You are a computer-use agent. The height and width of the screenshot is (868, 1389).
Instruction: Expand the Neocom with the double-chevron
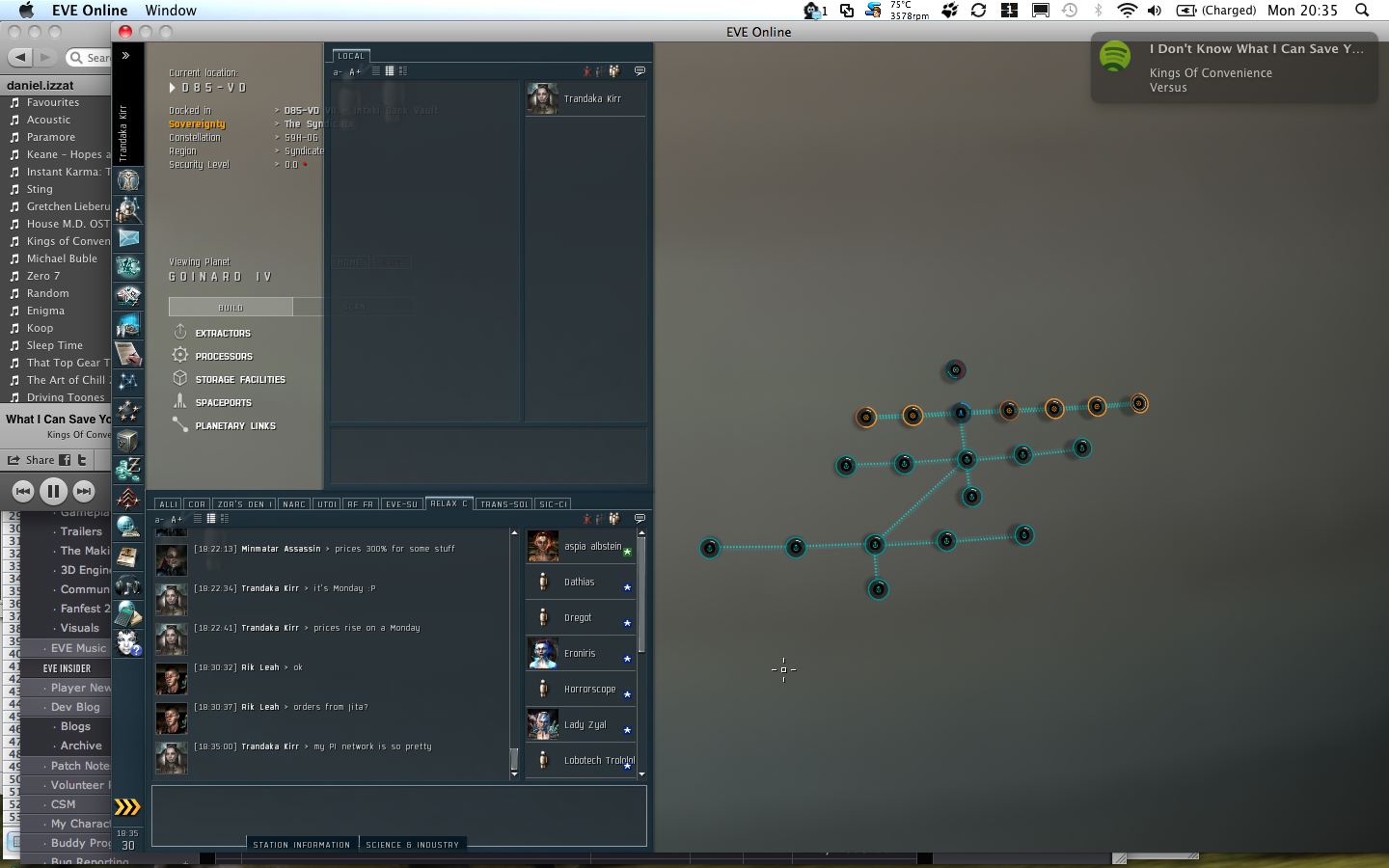pos(125,55)
